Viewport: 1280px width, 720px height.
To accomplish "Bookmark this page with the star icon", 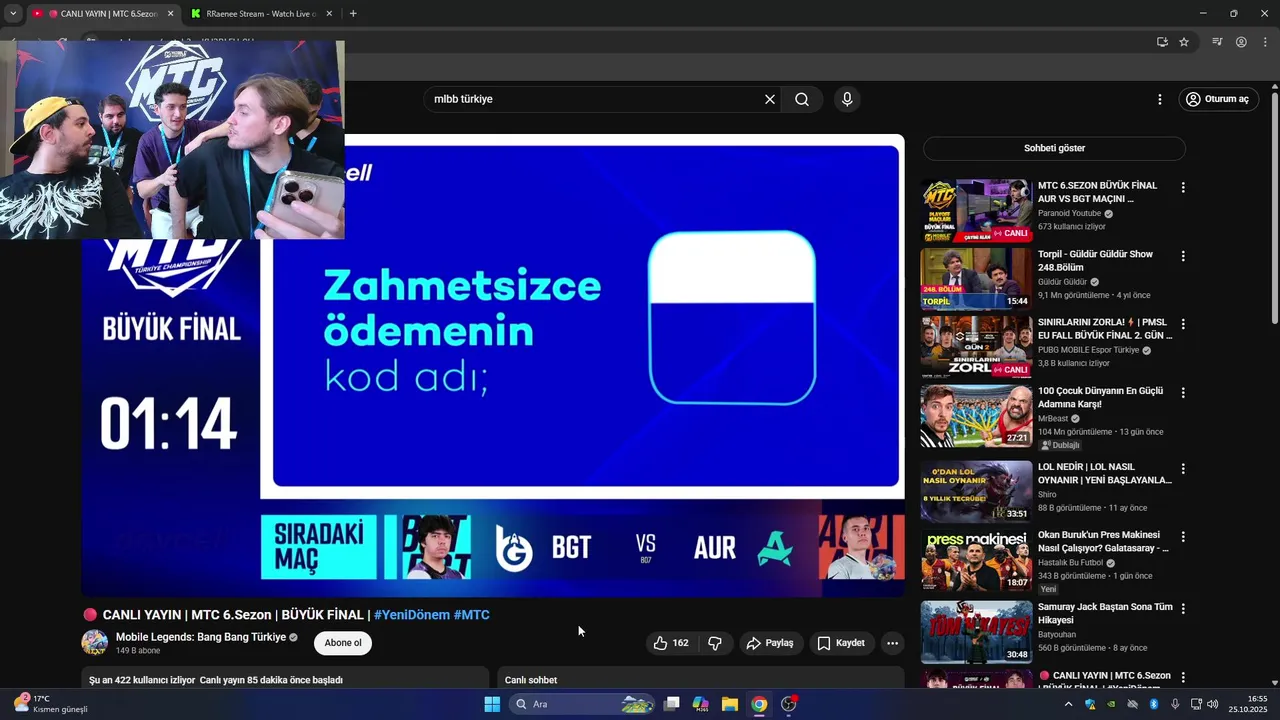I will click(x=1184, y=42).
